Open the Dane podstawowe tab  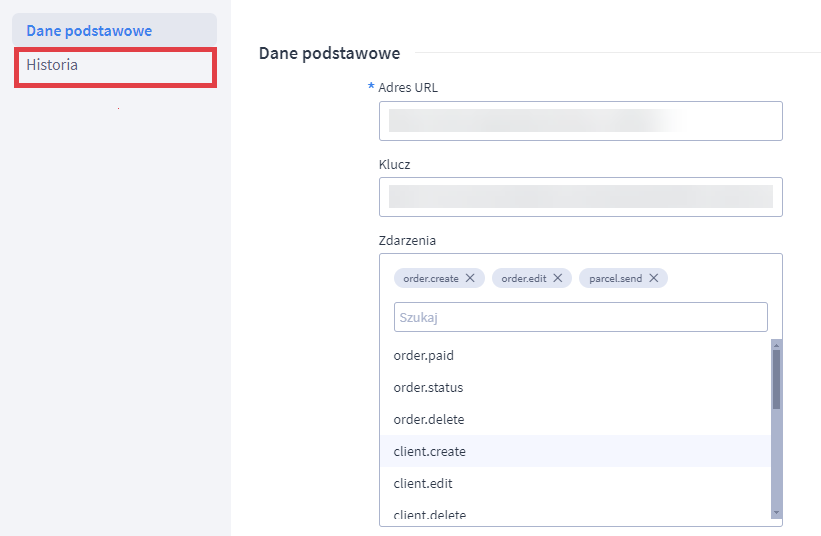click(89, 31)
